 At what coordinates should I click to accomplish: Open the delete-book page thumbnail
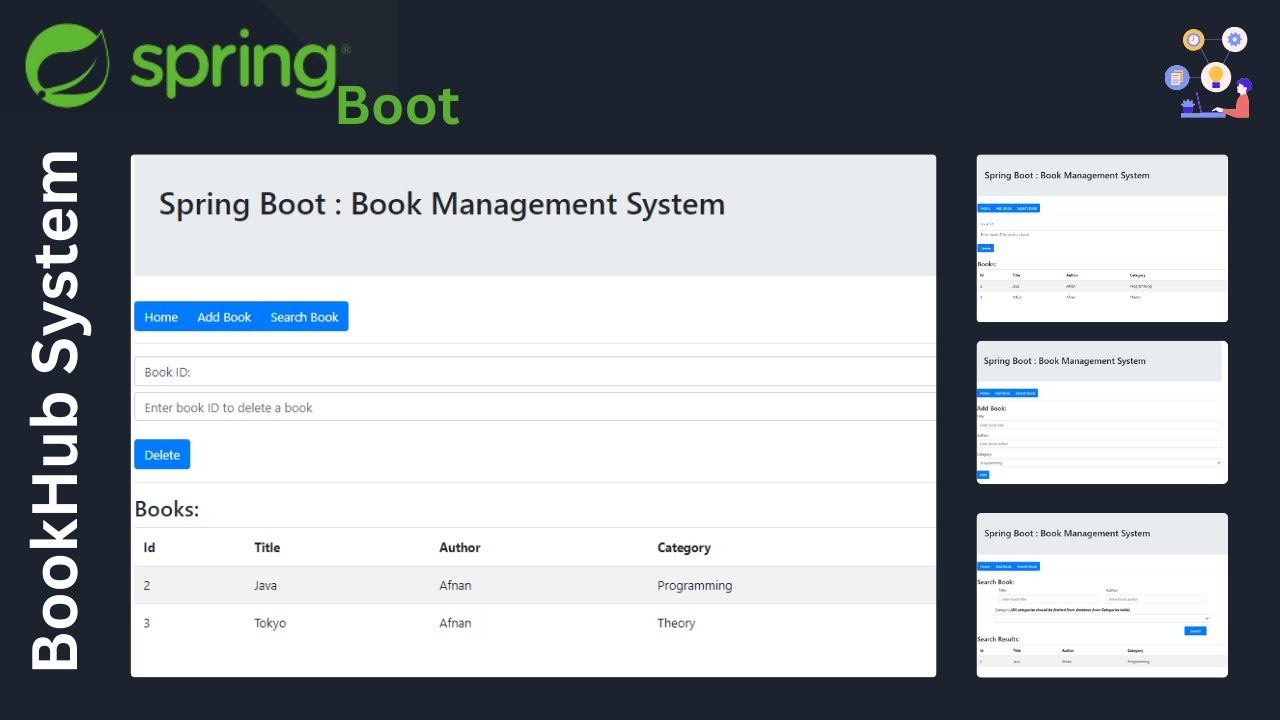click(1102, 238)
